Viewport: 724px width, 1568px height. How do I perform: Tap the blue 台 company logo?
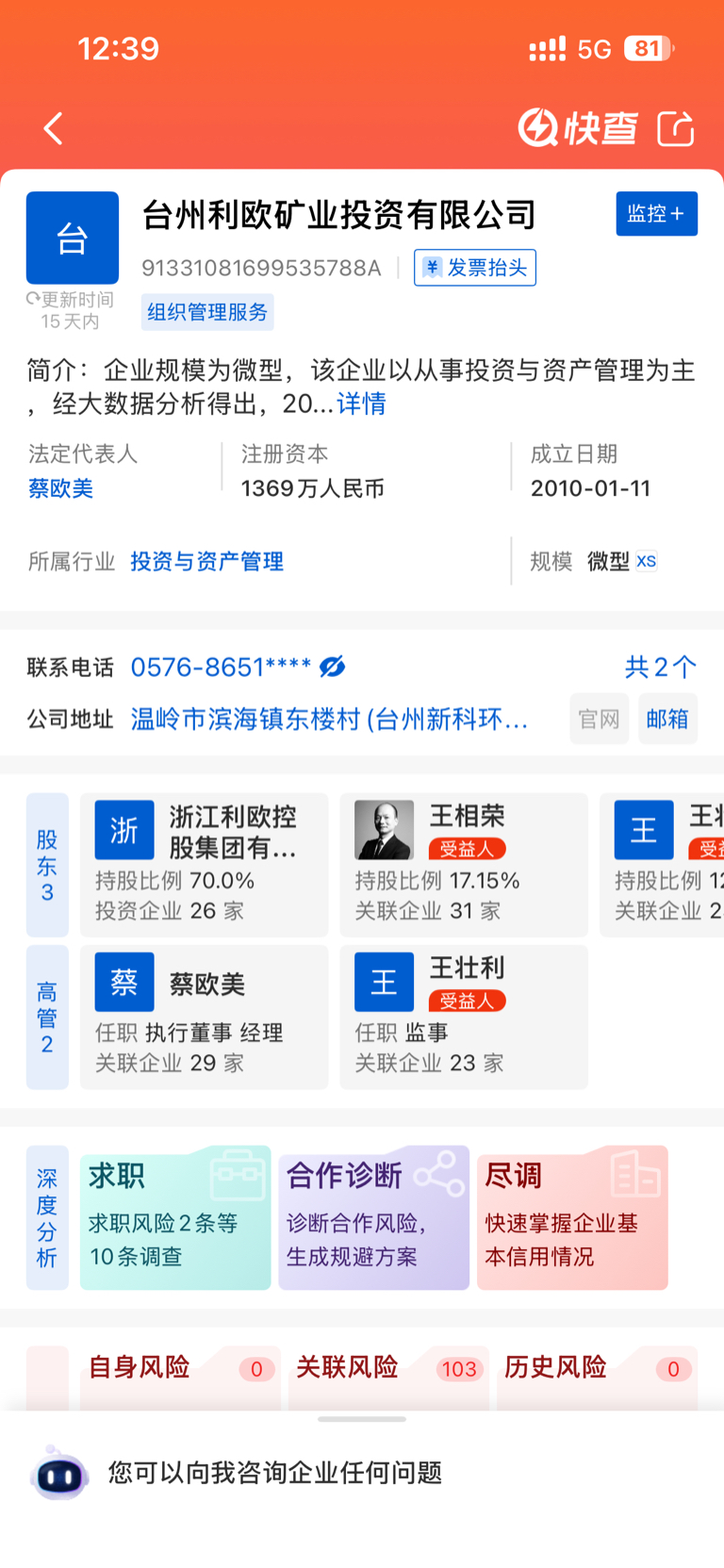73,238
